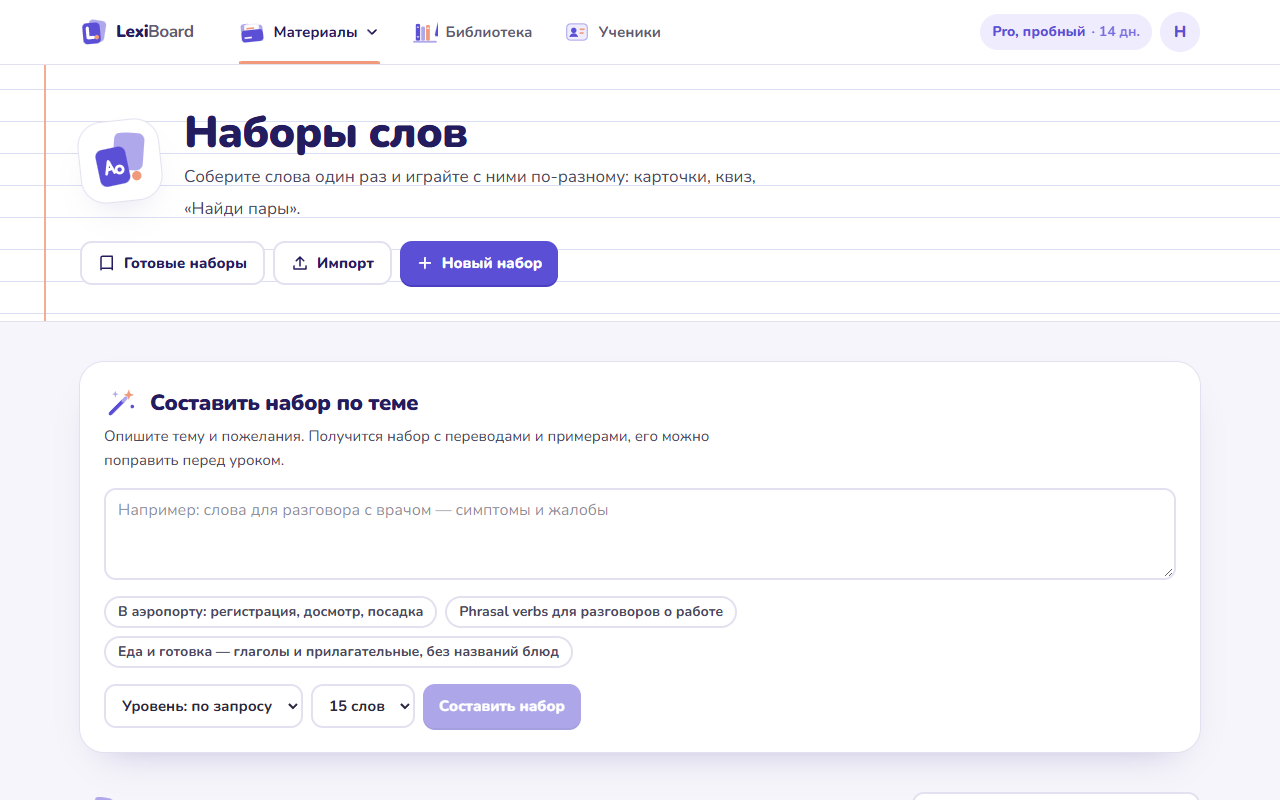Pick the В аэропорту suggestion chip

click(x=270, y=612)
